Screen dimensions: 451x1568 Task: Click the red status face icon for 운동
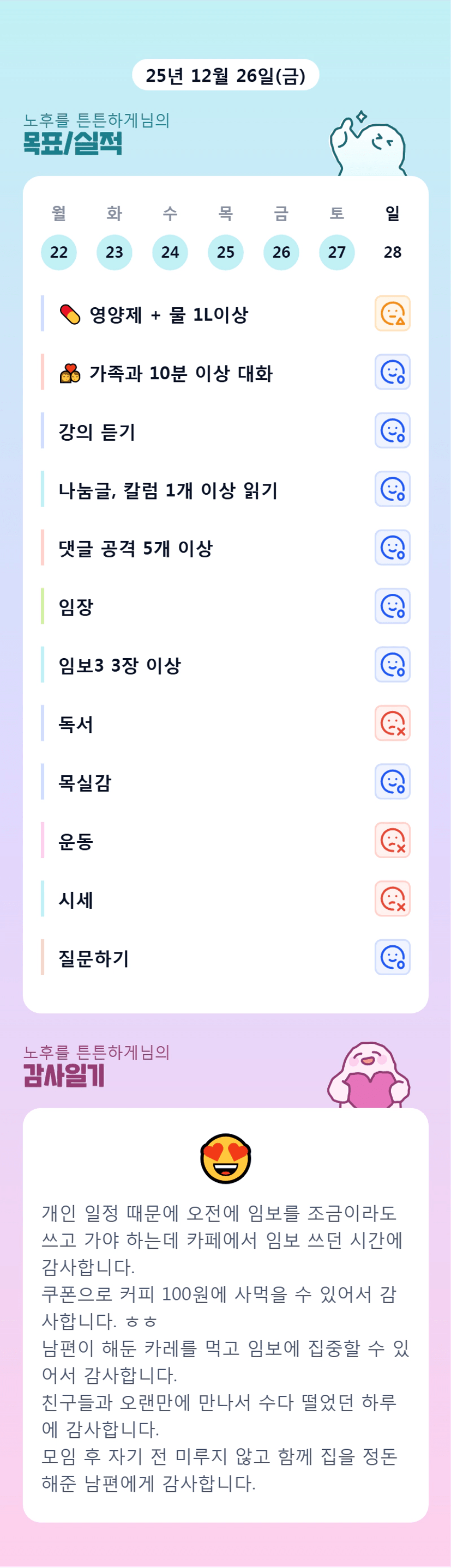point(392,840)
